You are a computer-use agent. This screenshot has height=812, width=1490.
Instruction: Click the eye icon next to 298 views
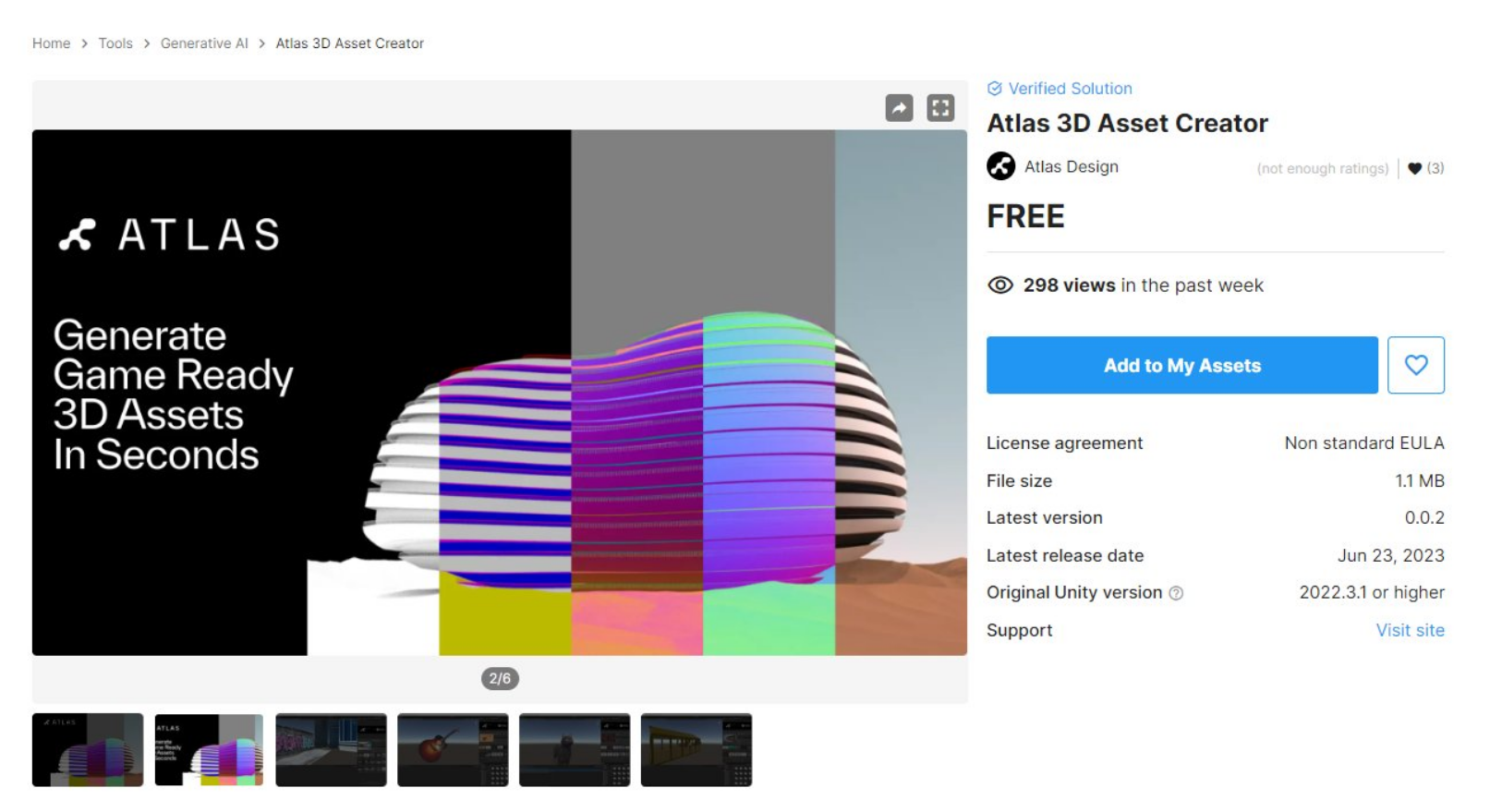tap(1000, 285)
